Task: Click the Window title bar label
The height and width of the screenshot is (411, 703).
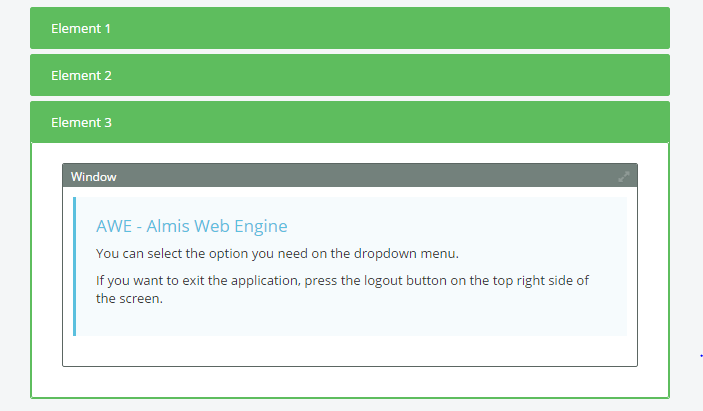Action: [x=94, y=177]
